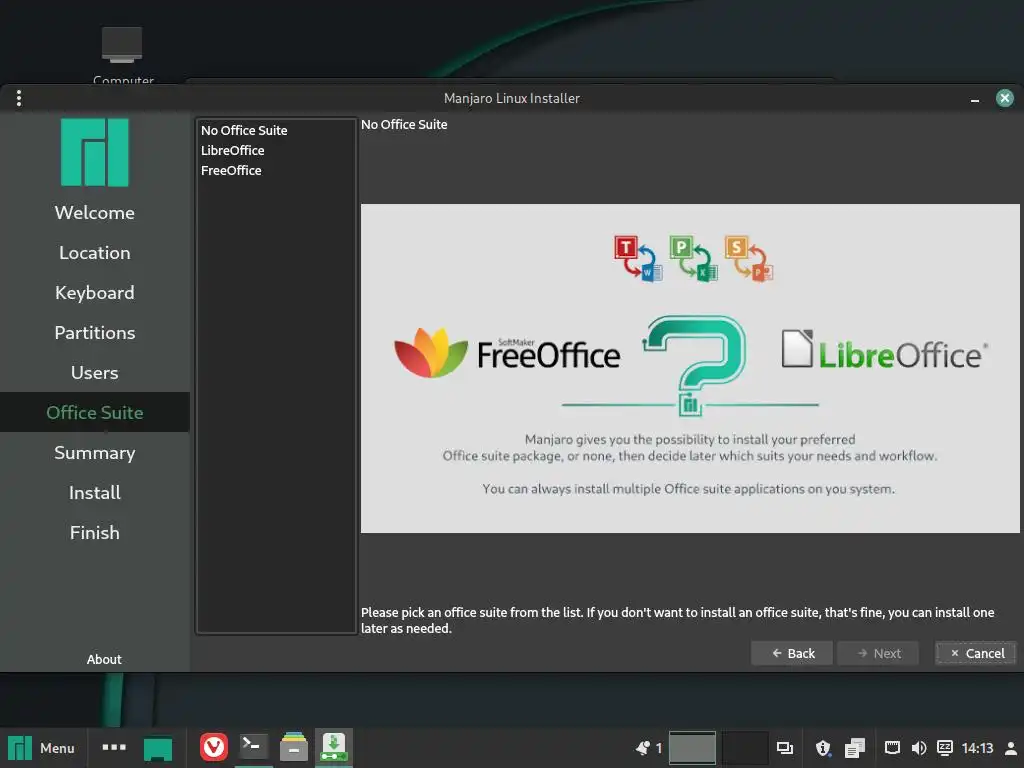Select LibreOffice in the list
Viewport: 1024px width, 768px height.
[276, 150]
